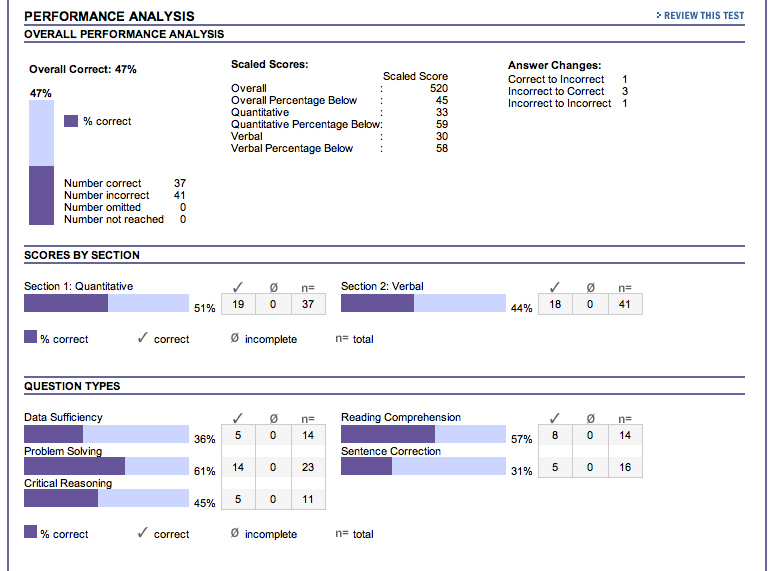781x571 pixels.
Task: Click the Problem Solving correct cell 14
Action: [238, 467]
